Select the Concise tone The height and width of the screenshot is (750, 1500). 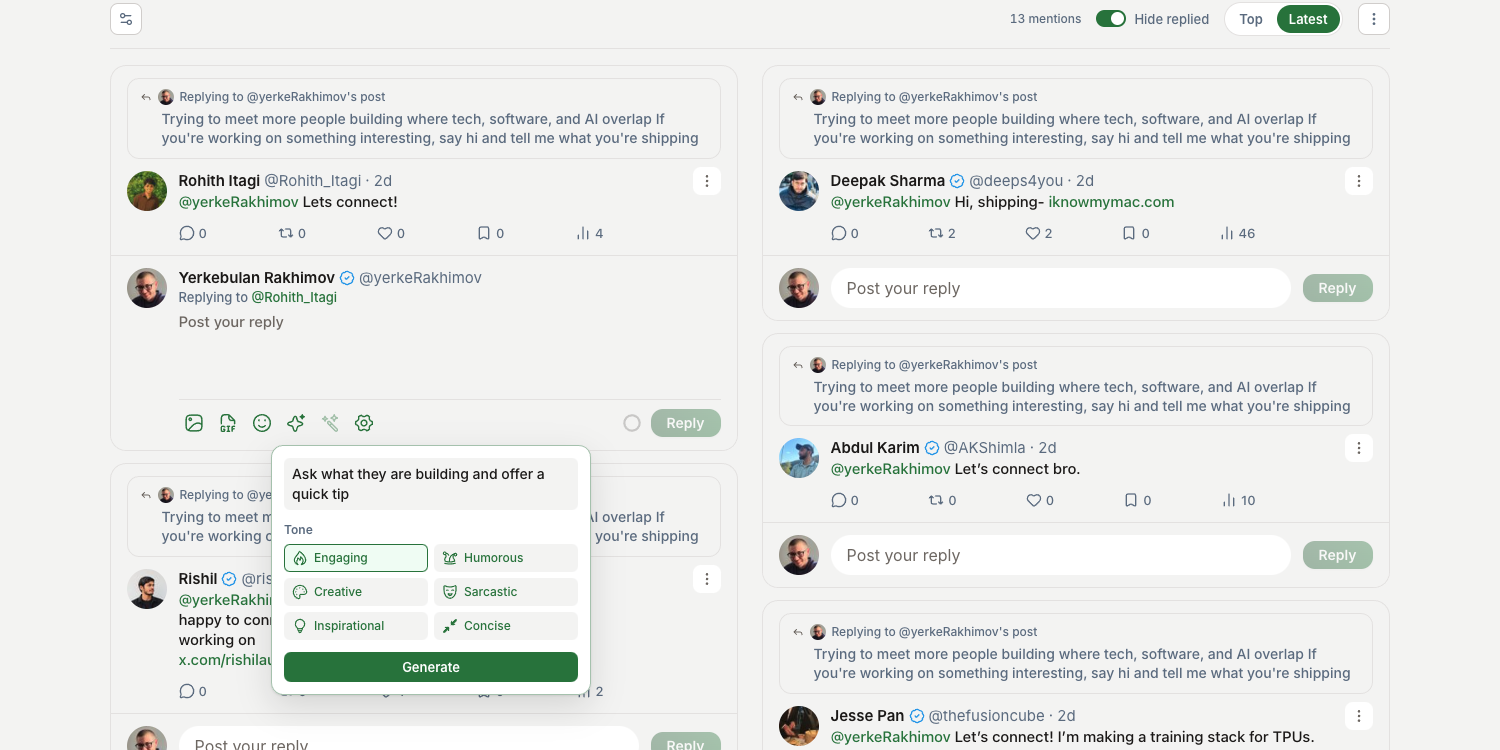point(506,626)
